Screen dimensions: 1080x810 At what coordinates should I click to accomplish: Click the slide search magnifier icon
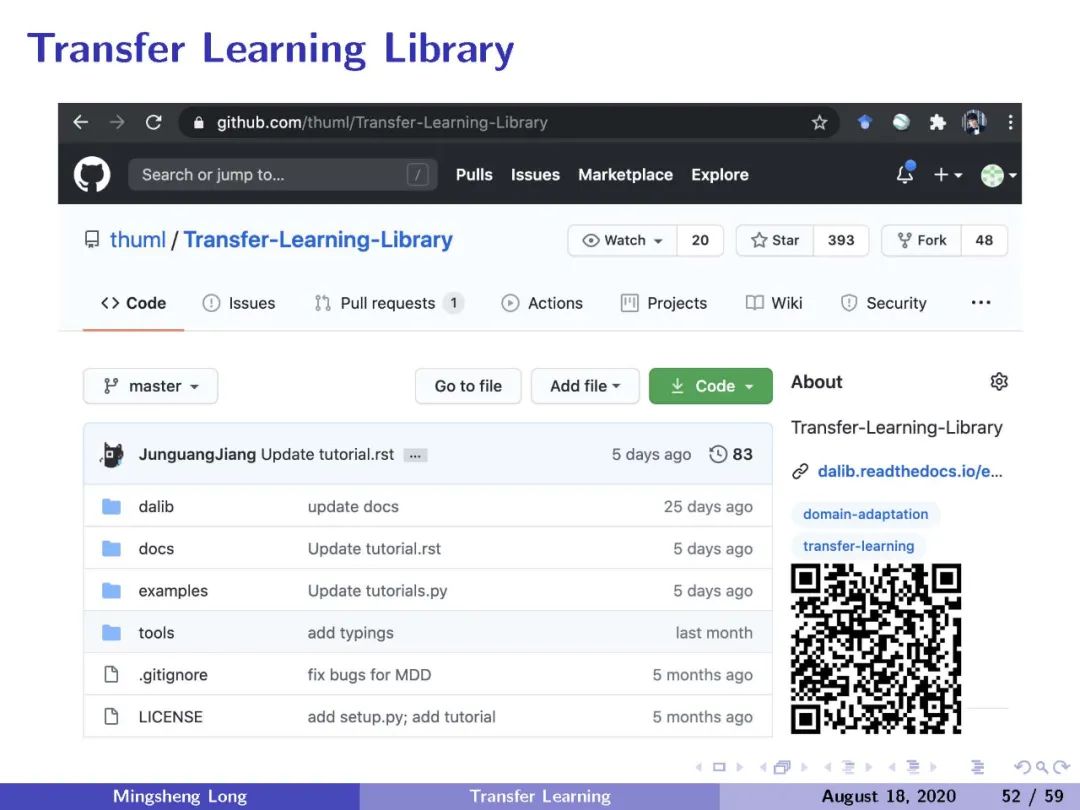coord(1041,767)
